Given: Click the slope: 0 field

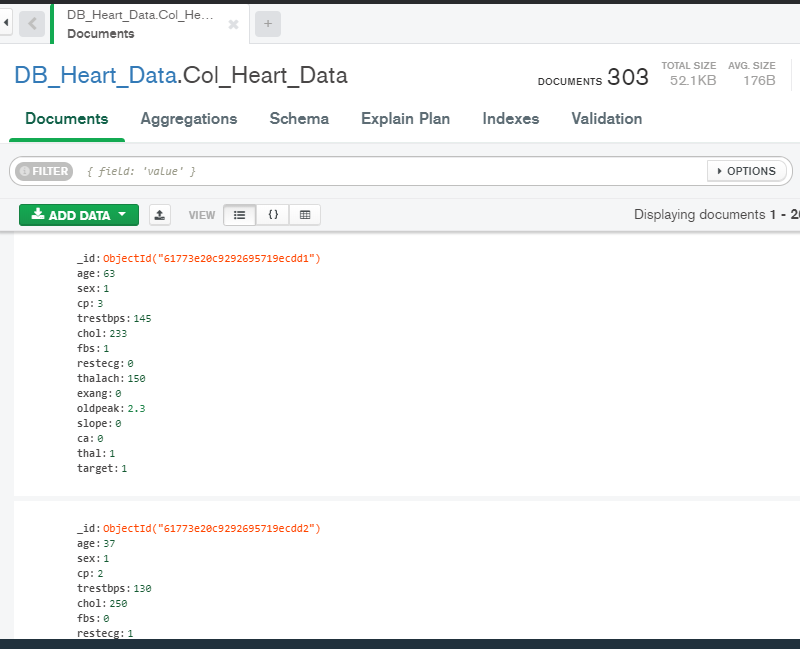Looking at the screenshot, I should point(99,423).
